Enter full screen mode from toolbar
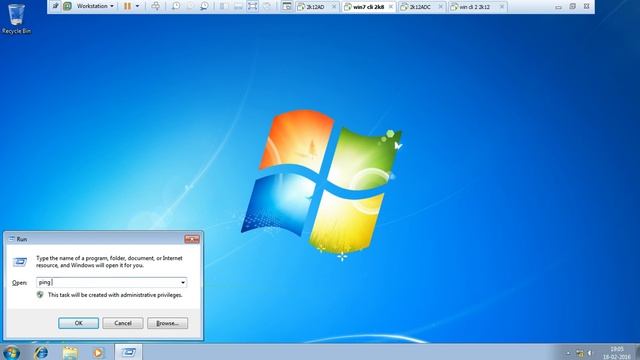The width and height of the screenshot is (640, 360). click(x=253, y=6)
